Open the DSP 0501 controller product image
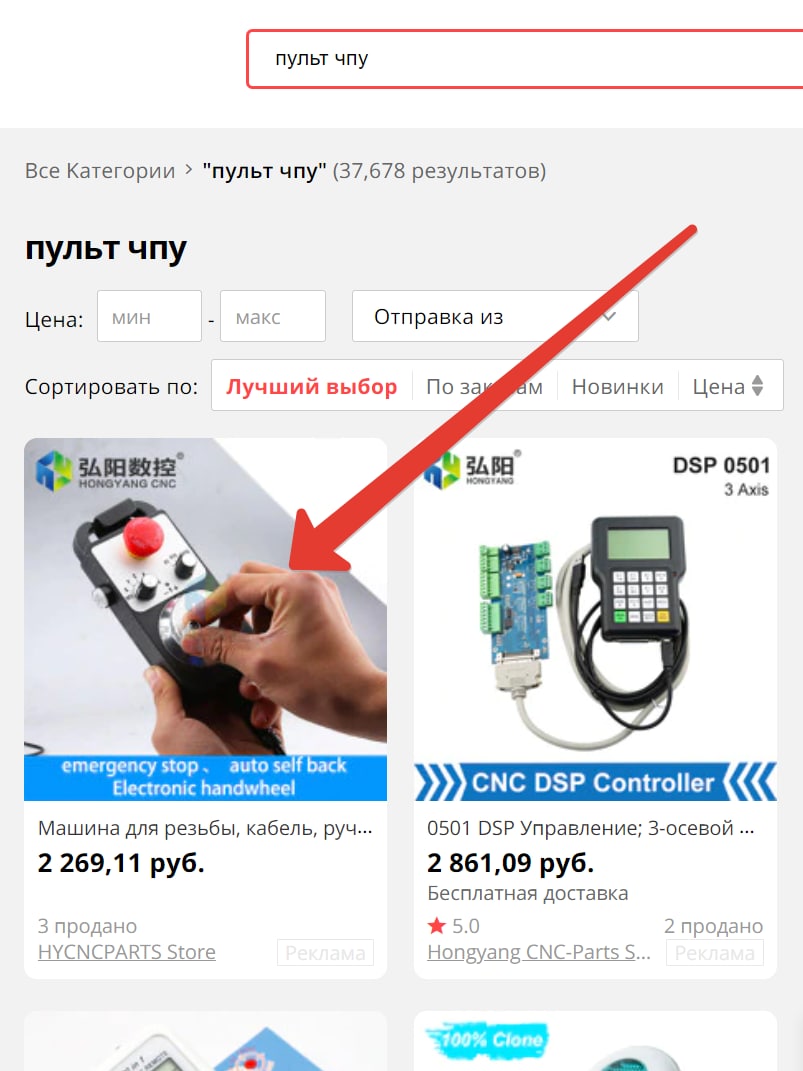Viewport: 803px width, 1071px height. [x=595, y=620]
